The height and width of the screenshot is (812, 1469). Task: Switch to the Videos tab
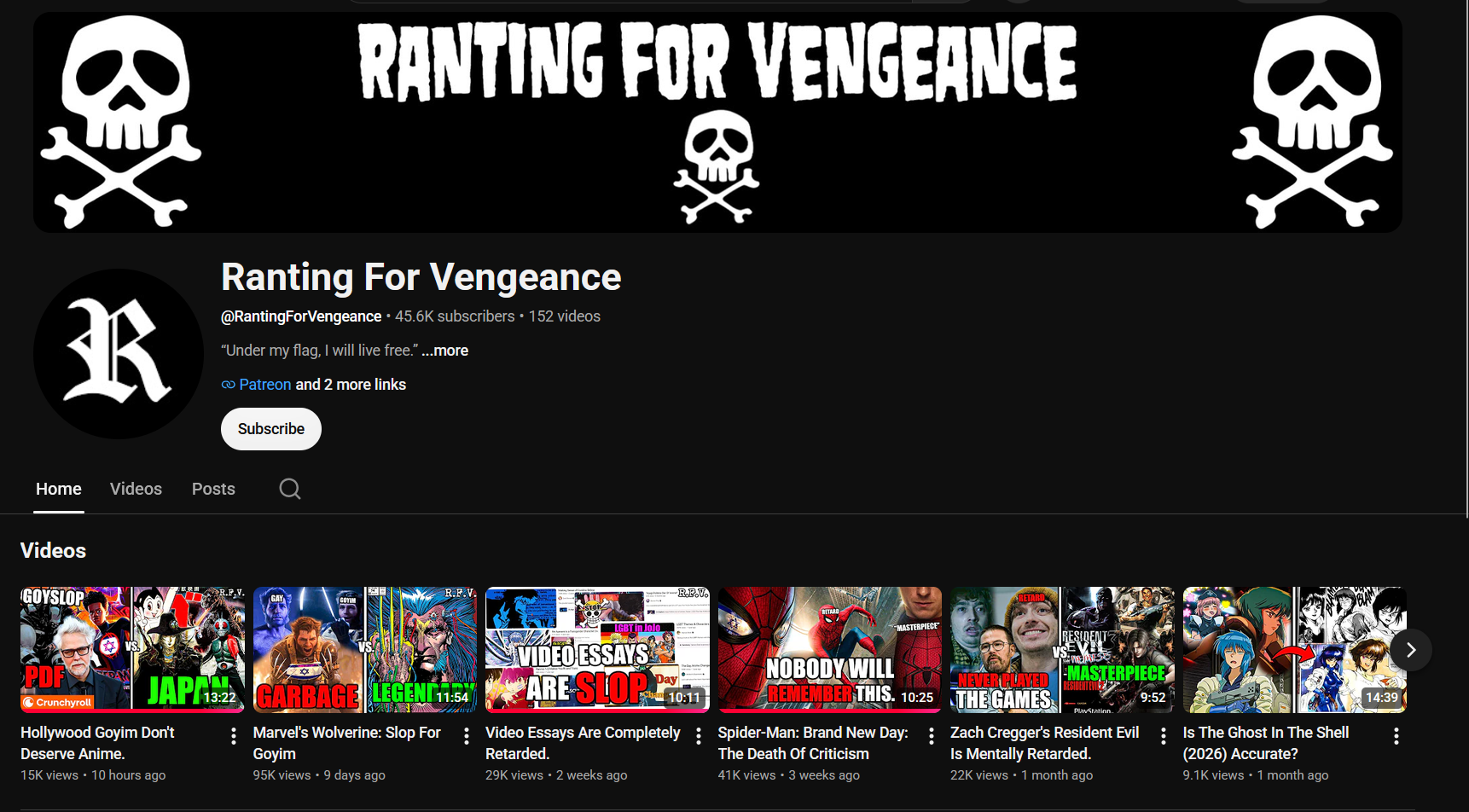[x=136, y=489]
